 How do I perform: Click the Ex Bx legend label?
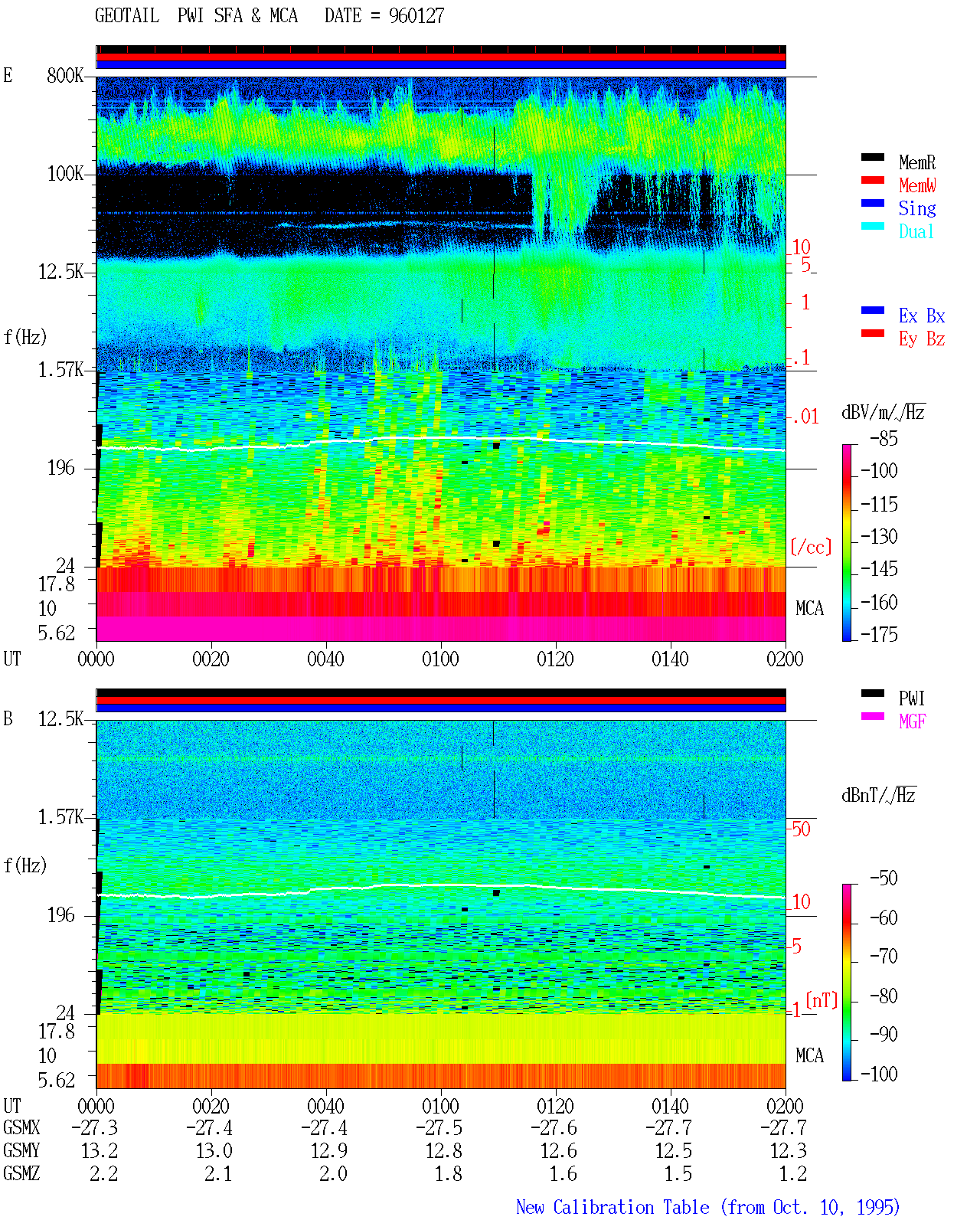pos(922,316)
